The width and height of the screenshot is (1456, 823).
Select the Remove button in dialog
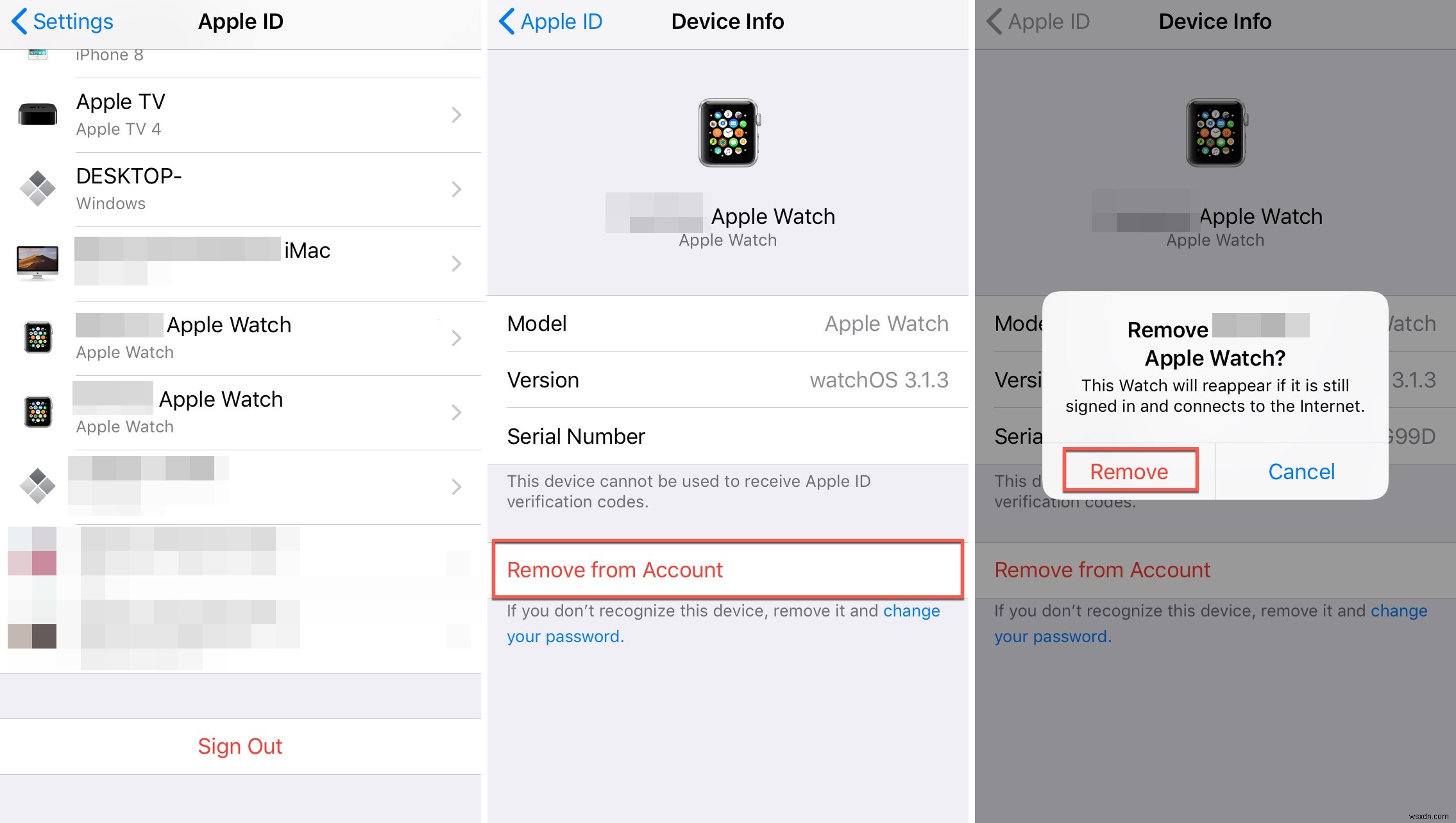coord(1129,470)
